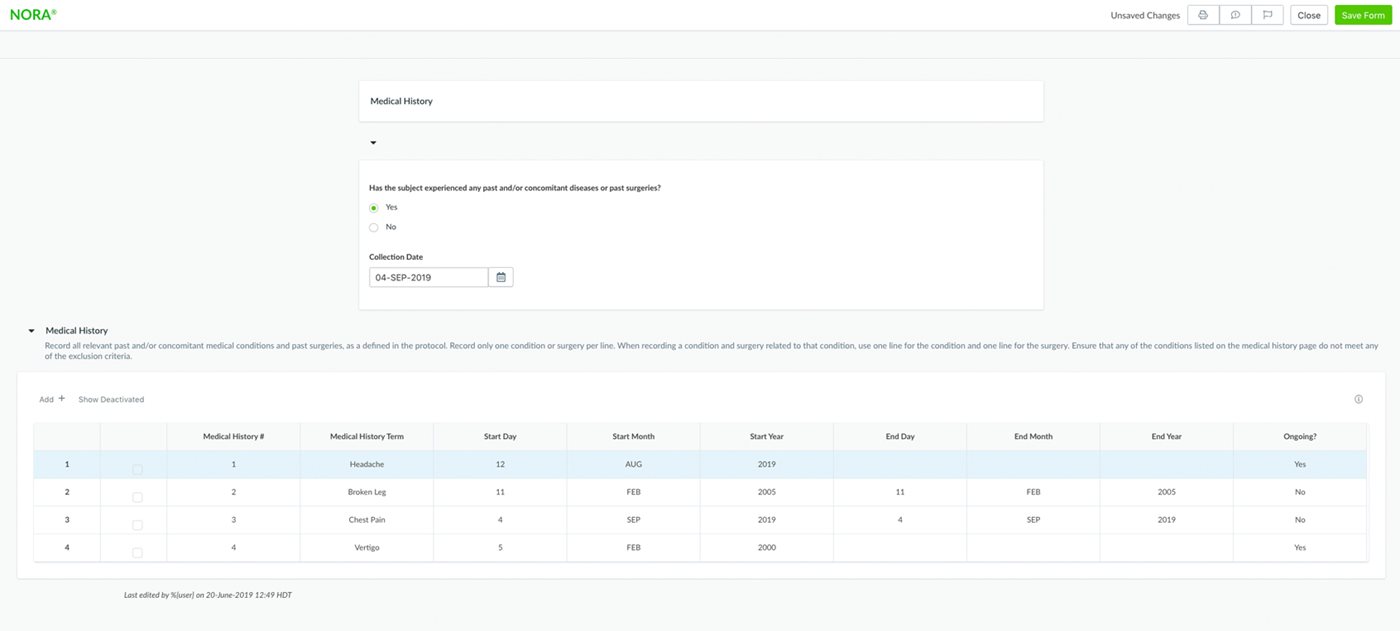1400x631 pixels.
Task: Click Show Deactivated link
Action: 111,399
